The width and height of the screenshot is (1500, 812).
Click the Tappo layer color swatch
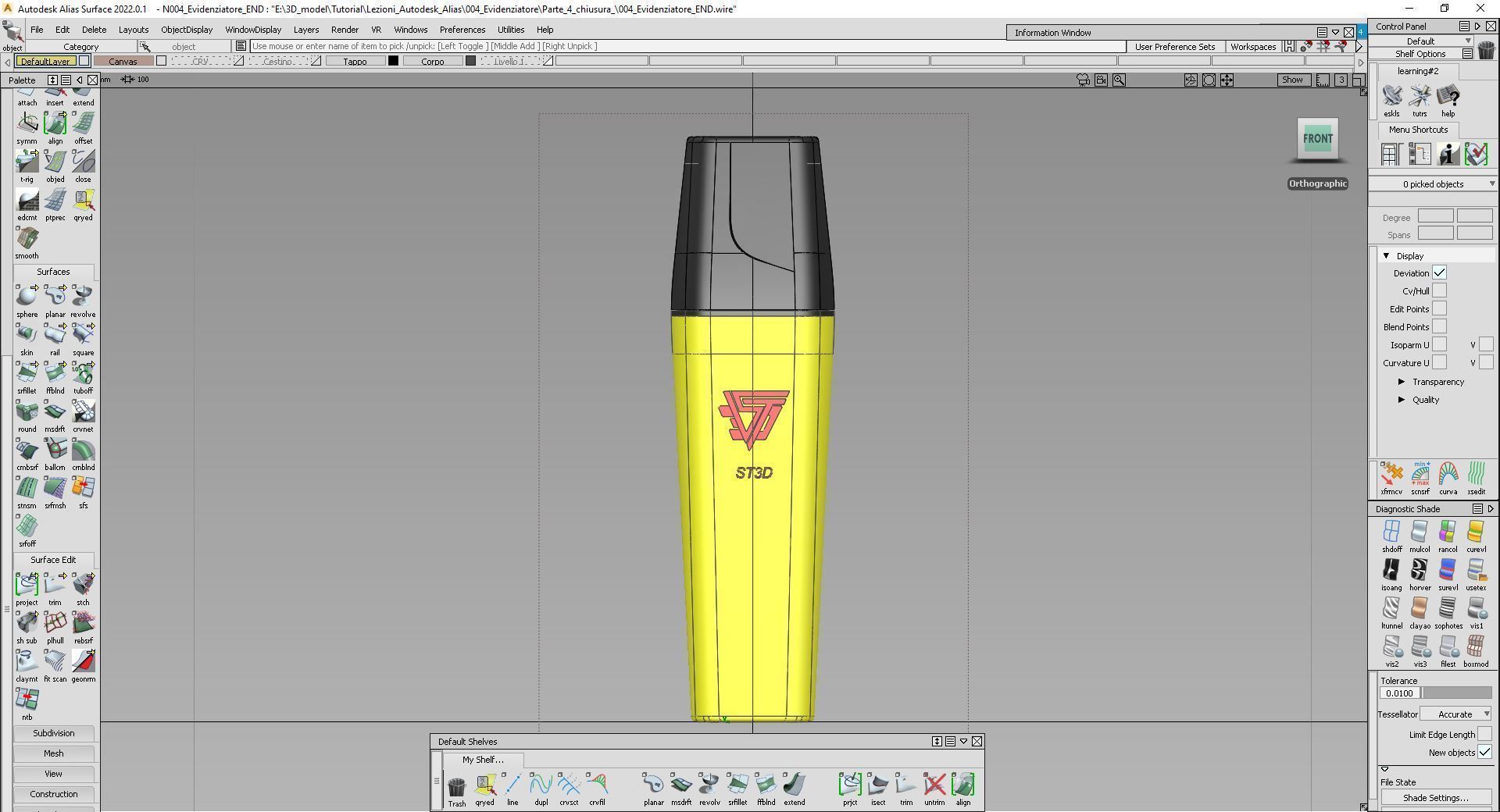(x=393, y=61)
